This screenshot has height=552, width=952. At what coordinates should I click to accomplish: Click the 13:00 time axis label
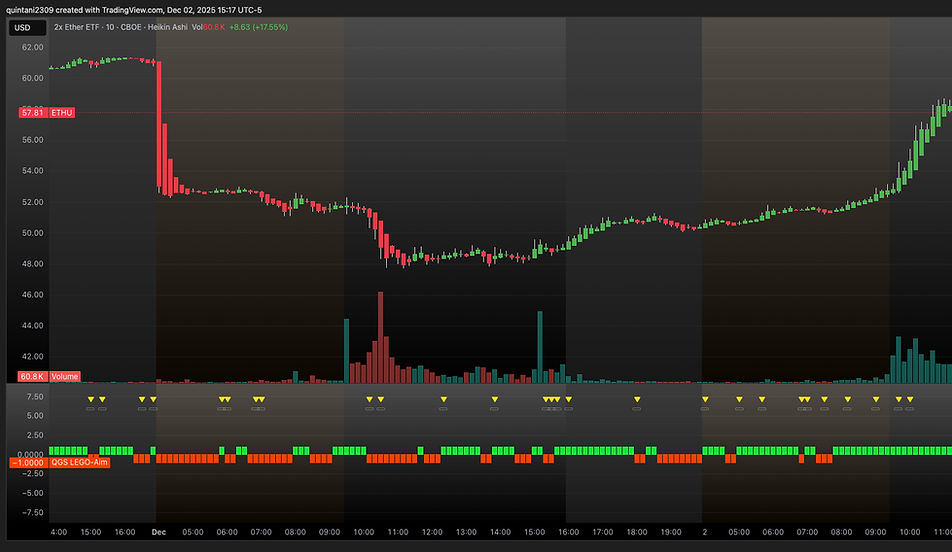pos(466,532)
